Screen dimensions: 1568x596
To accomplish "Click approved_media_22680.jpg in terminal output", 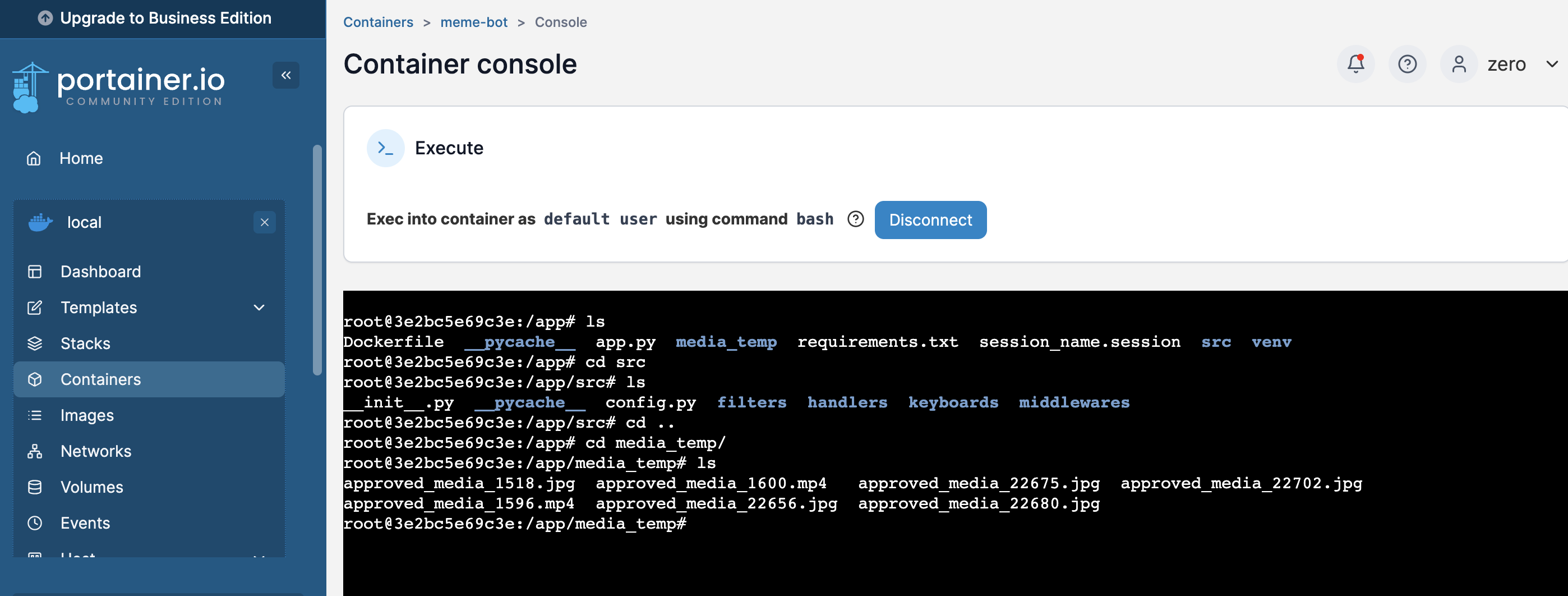I will (x=979, y=504).
